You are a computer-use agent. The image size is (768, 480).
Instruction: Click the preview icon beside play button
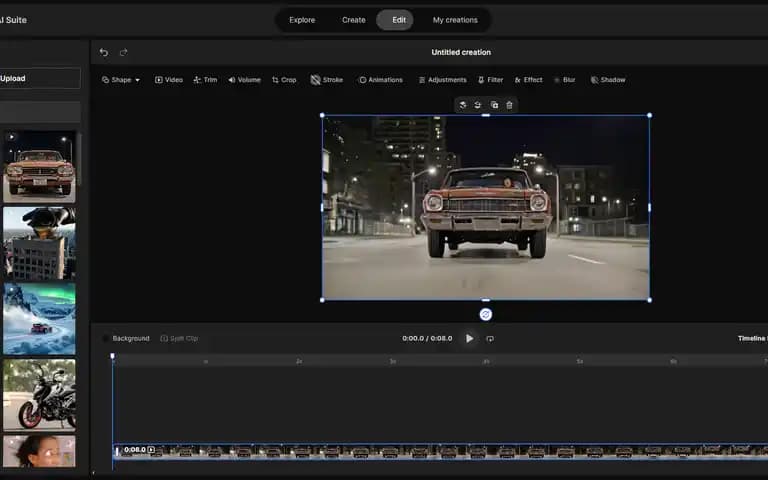coord(490,338)
